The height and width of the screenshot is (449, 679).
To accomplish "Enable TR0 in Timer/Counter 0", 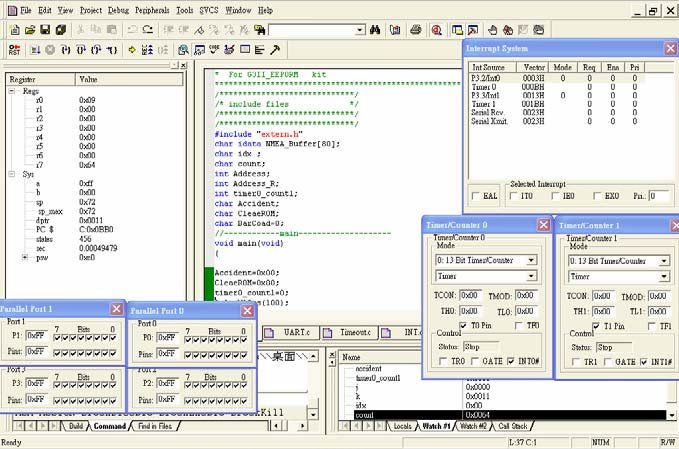I will pyautogui.click(x=443, y=361).
